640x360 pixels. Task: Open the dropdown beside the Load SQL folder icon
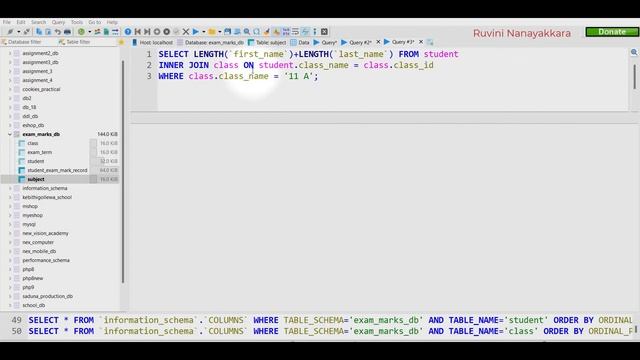pyautogui.click(x=220, y=32)
